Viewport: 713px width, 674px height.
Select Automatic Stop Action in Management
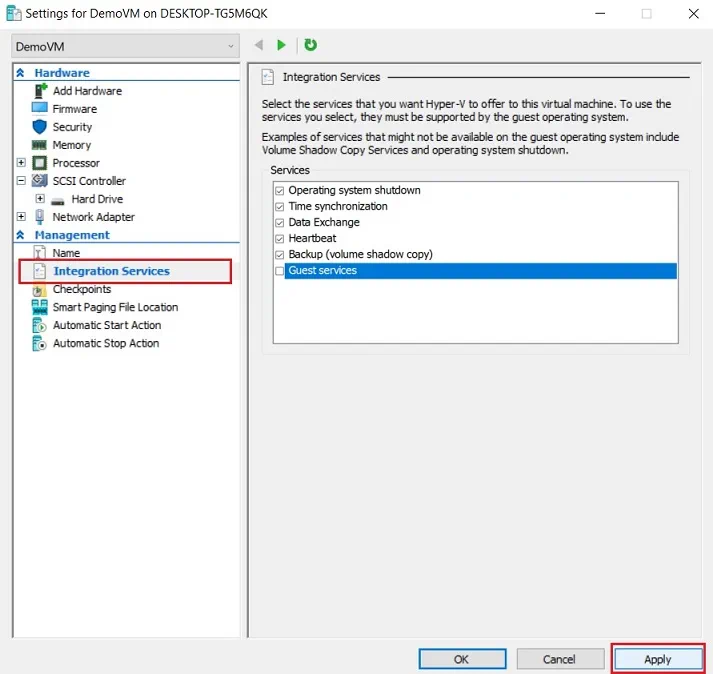pyautogui.click(x=105, y=343)
